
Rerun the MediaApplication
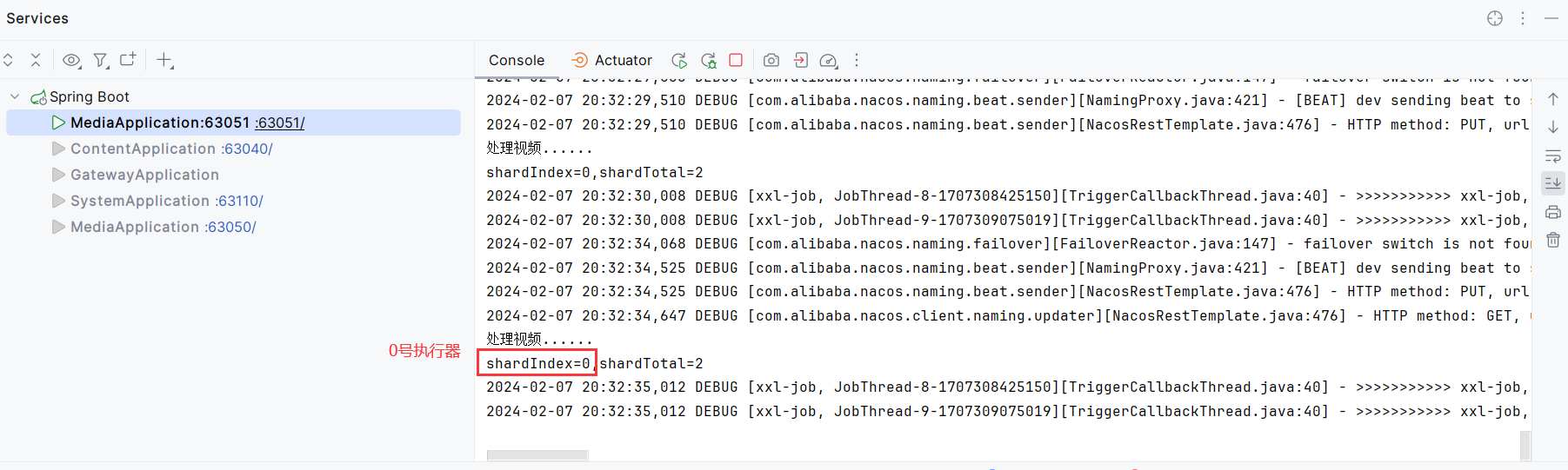coord(679,60)
